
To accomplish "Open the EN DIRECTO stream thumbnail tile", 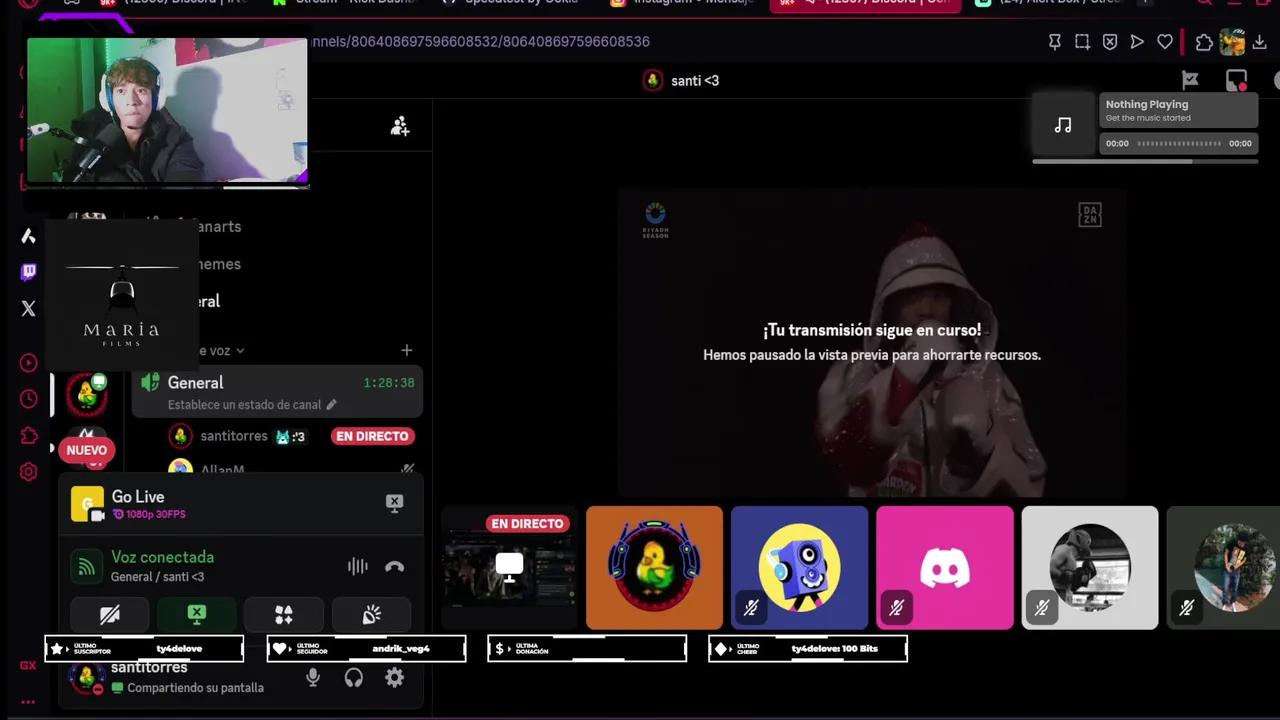I will click(509, 567).
